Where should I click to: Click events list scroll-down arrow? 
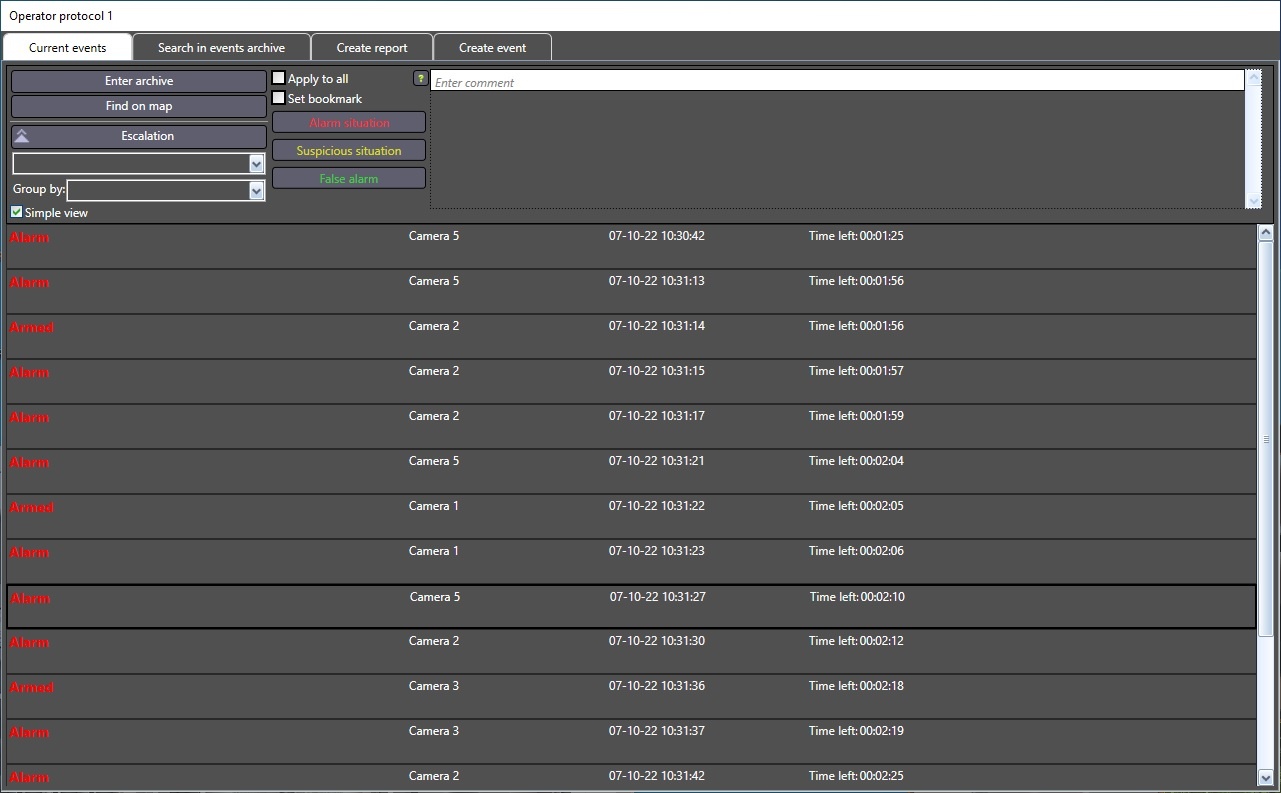(x=1265, y=776)
